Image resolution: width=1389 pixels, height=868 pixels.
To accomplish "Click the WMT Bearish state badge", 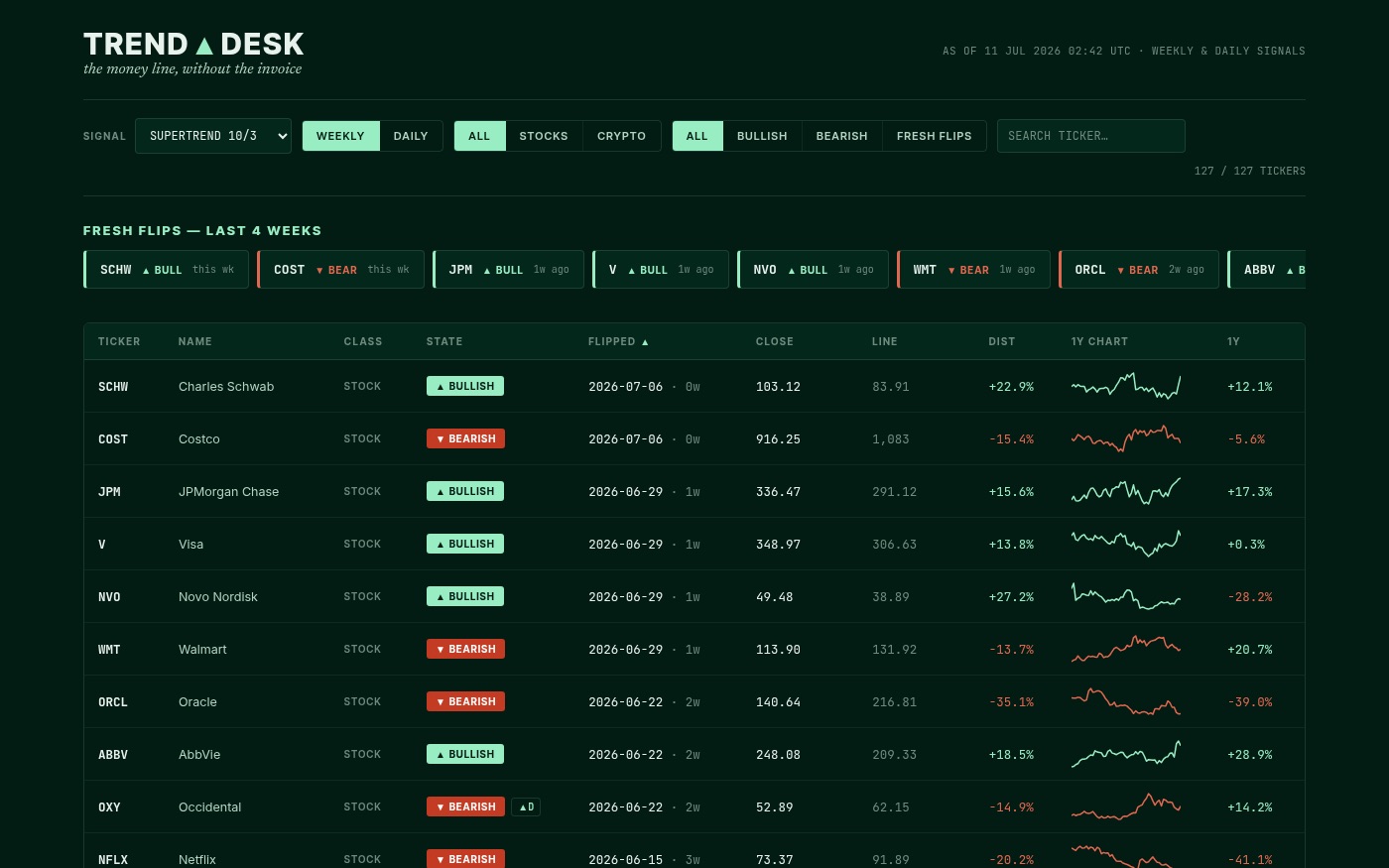I will click(x=465, y=649).
